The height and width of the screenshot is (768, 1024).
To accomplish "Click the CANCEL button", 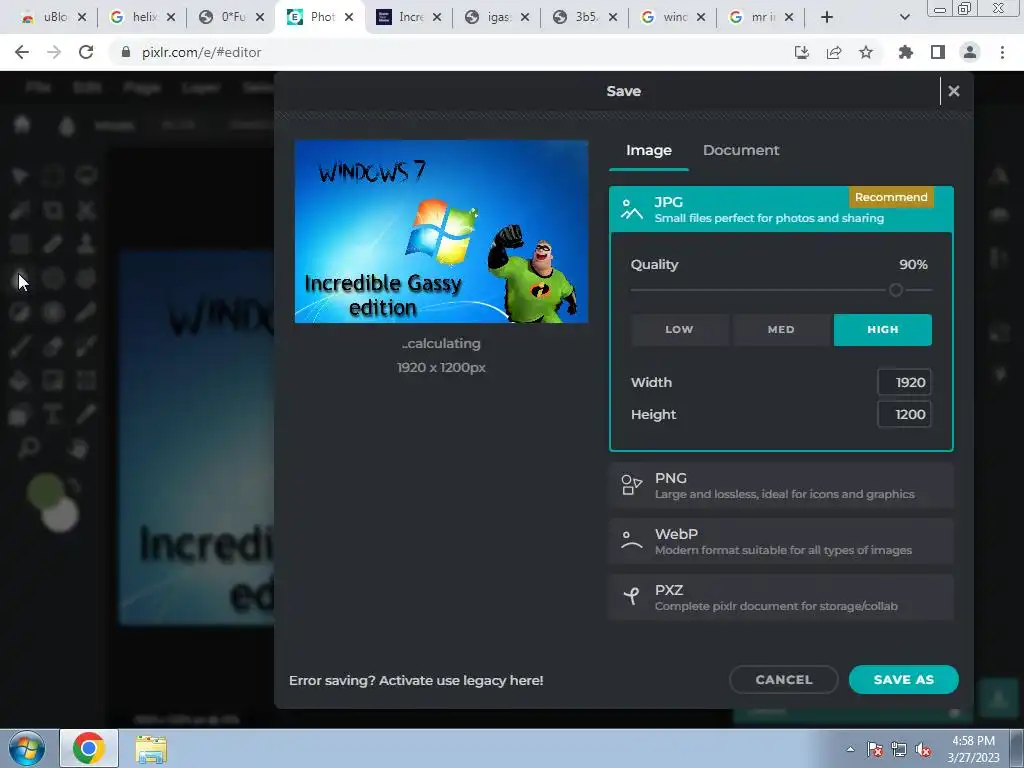I will point(784,679).
